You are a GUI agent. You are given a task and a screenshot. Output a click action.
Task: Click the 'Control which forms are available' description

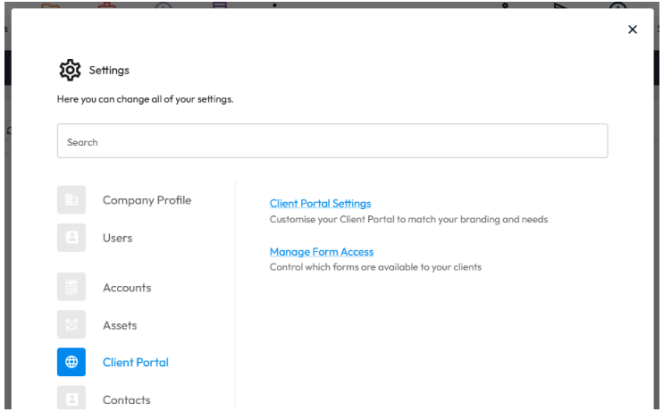point(375,267)
